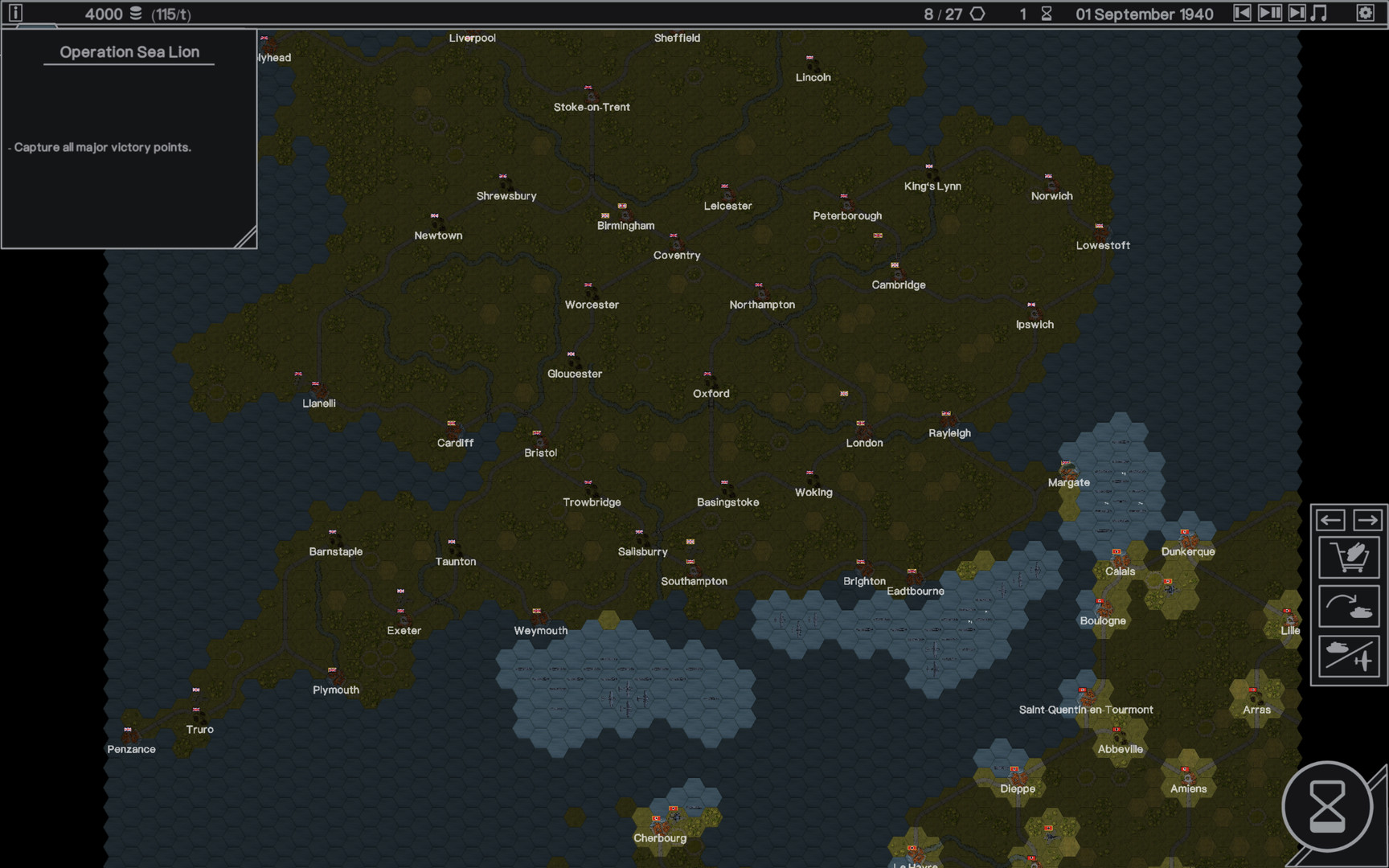Click the Operation Sea Lion title
The image size is (1389, 868).
129,52
